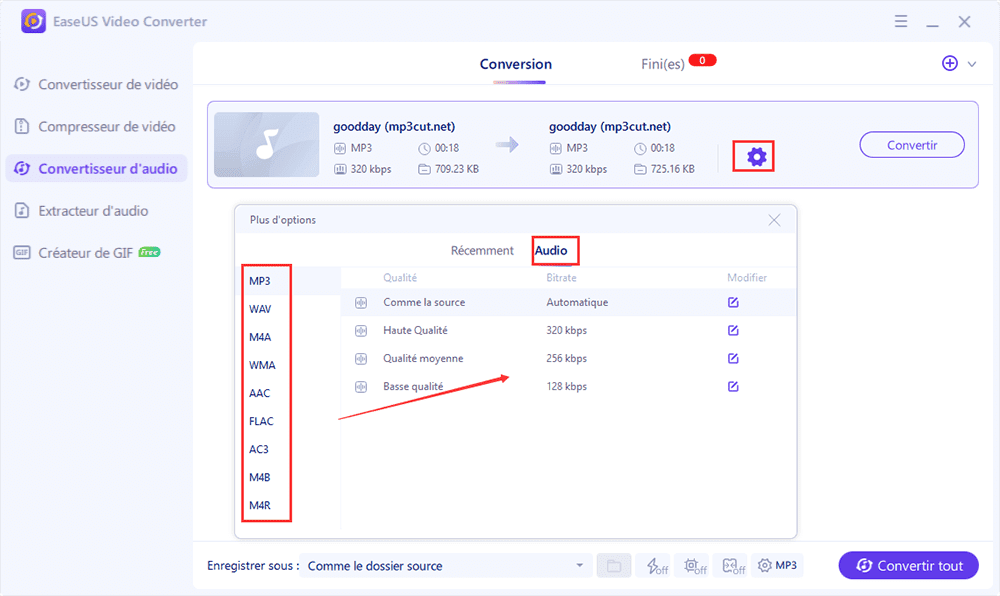Click the edit icon for Comme la source

[x=733, y=302]
